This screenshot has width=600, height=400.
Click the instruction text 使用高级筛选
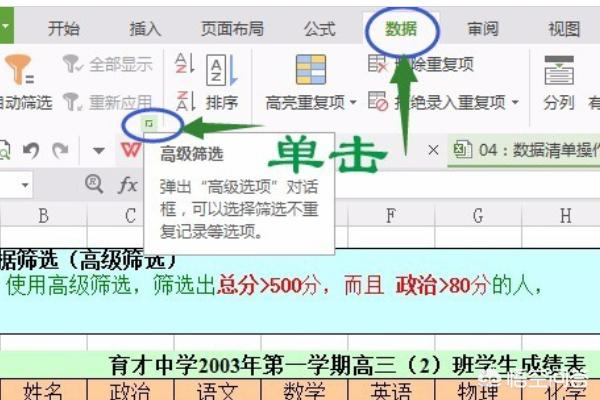click(x=68, y=286)
